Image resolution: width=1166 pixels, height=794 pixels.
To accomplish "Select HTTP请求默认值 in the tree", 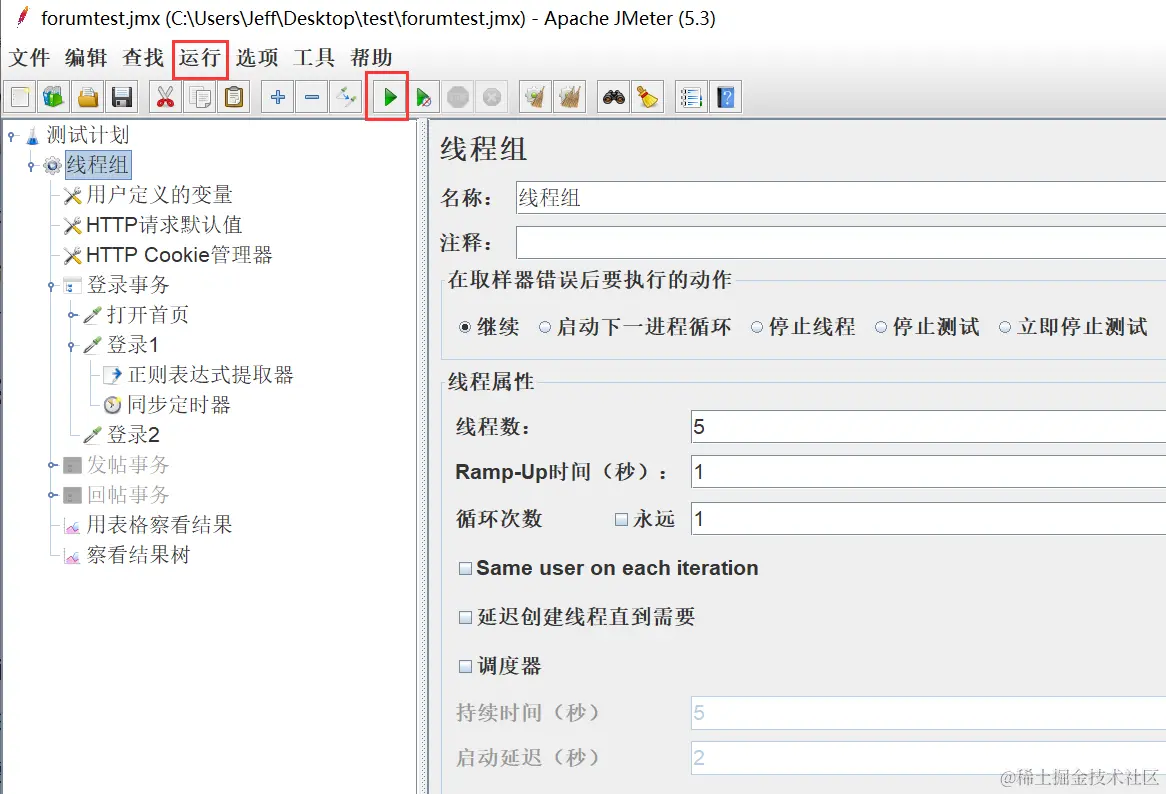I will [164, 225].
